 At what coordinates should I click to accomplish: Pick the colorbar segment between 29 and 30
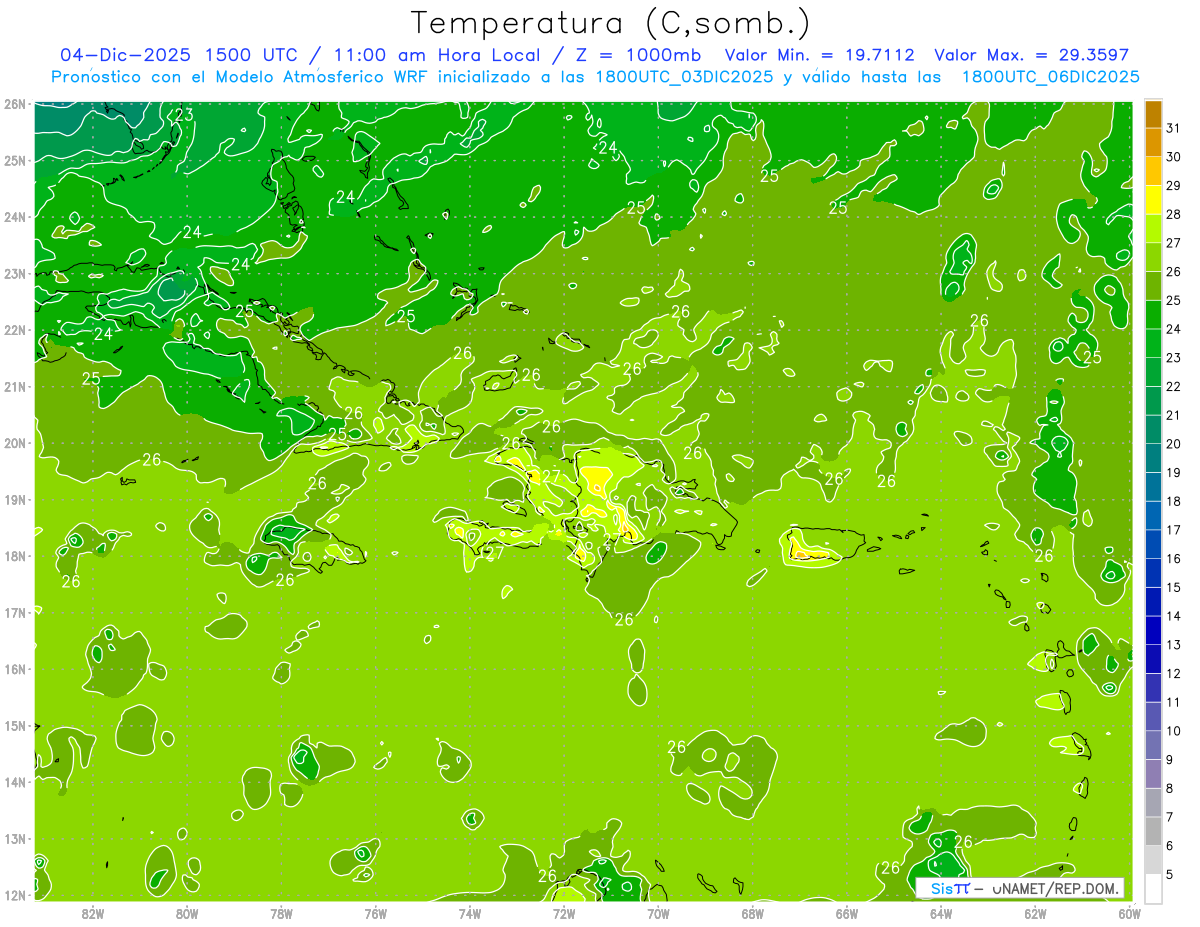tap(1153, 171)
